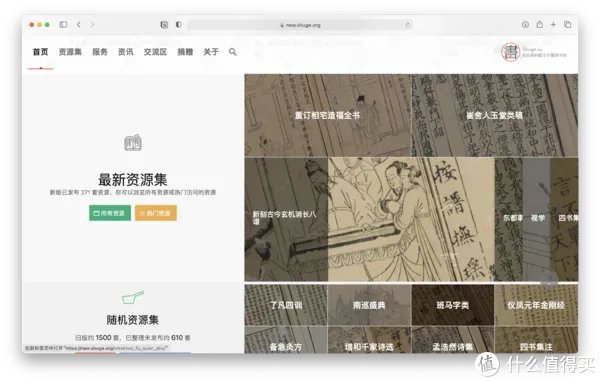Open the 孟浩然诗集 tile

click(x=453, y=340)
